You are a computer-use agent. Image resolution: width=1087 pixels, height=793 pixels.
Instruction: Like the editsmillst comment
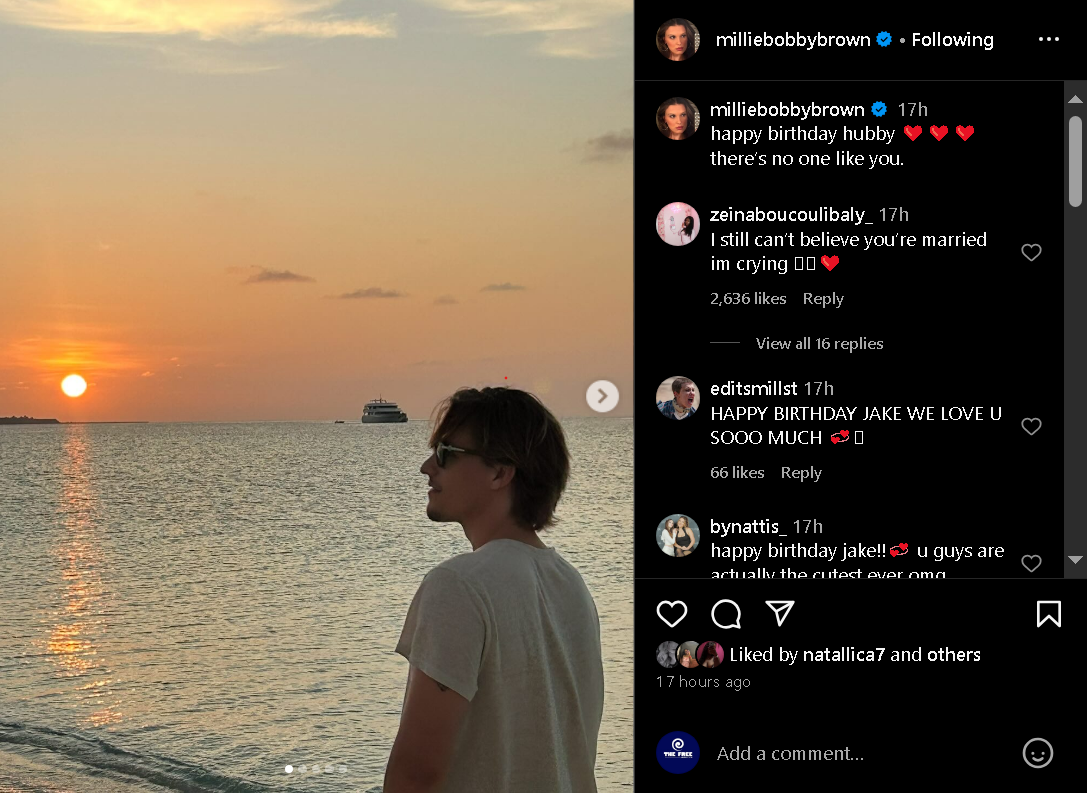(x=1031, y=427)
